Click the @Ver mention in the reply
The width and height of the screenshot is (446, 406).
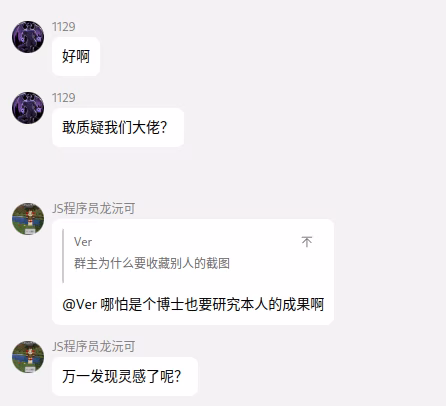(x=79, y=305)
